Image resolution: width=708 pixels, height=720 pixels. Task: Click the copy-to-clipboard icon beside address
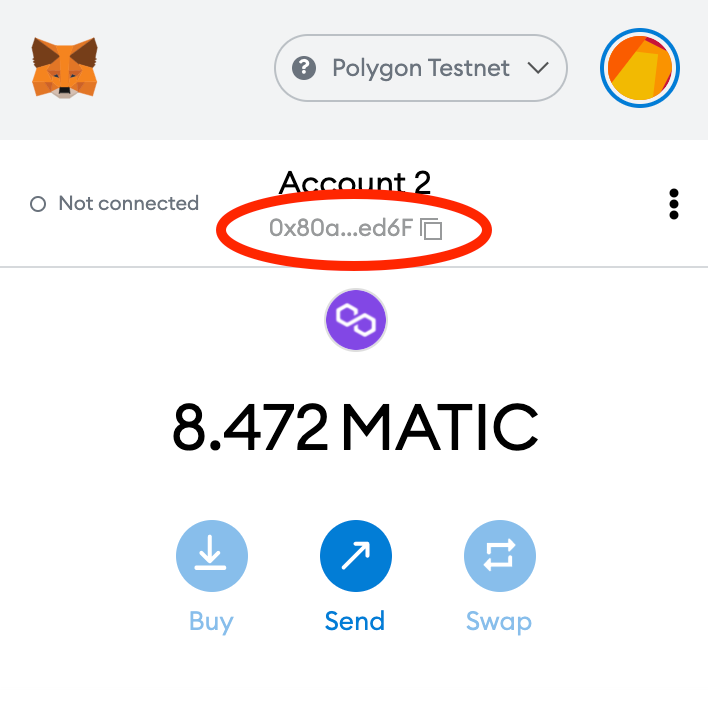[431, 229]
